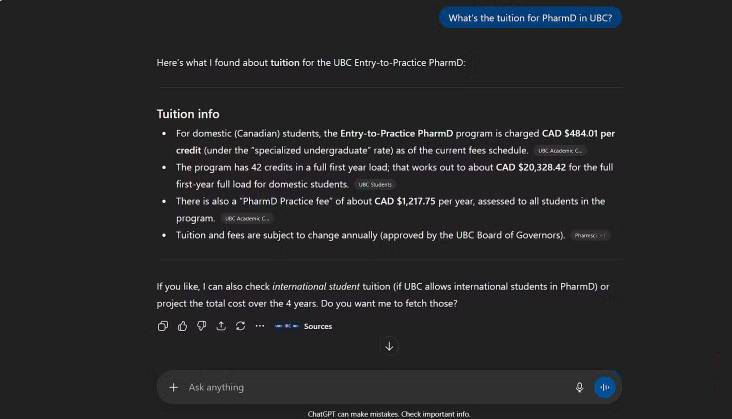
Task: Open the UBC Students citation chip
Action: [x=375, y=184]
